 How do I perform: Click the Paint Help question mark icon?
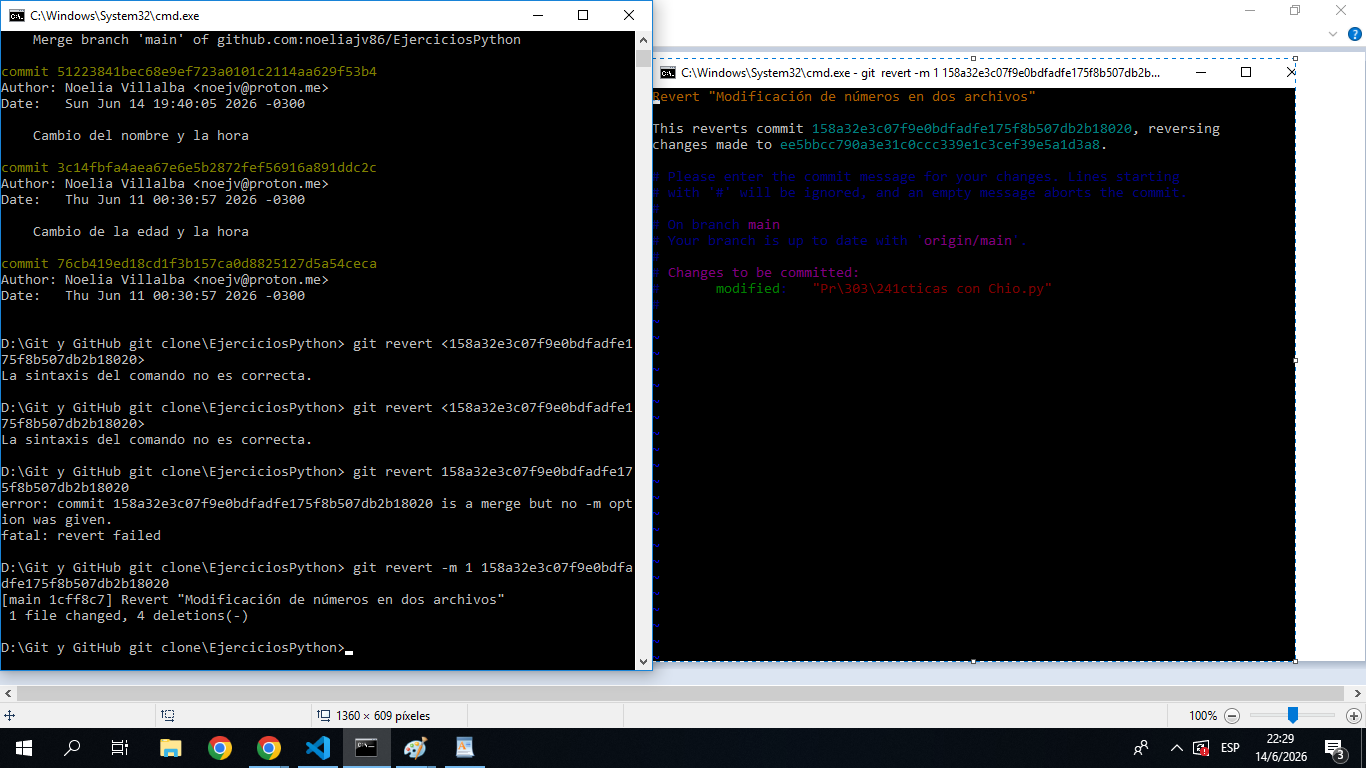coord(1354,34)
